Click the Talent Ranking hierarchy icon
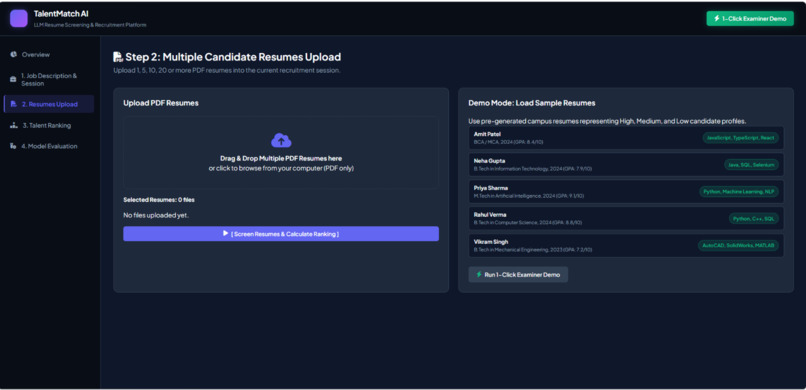Image resolution: width=806 pixels, height=390 pixels. [14, 125]
